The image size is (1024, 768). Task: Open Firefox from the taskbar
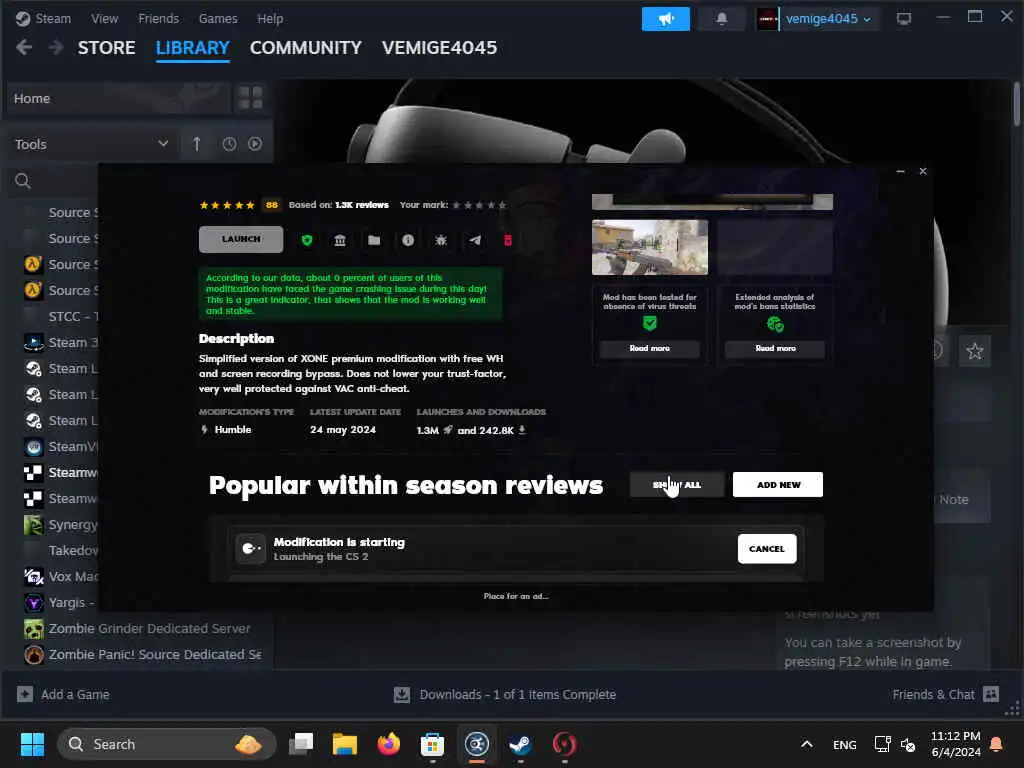pyautogui.click(x=389, y=744)
